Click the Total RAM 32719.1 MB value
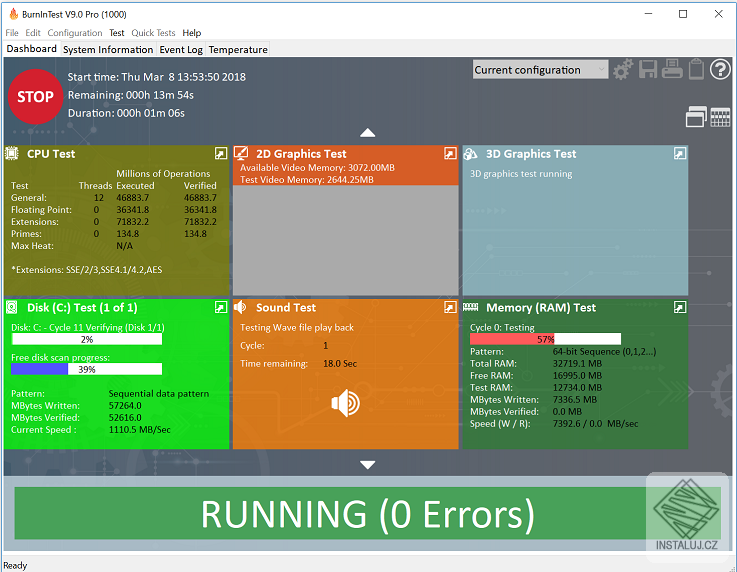 click(577, 363)
